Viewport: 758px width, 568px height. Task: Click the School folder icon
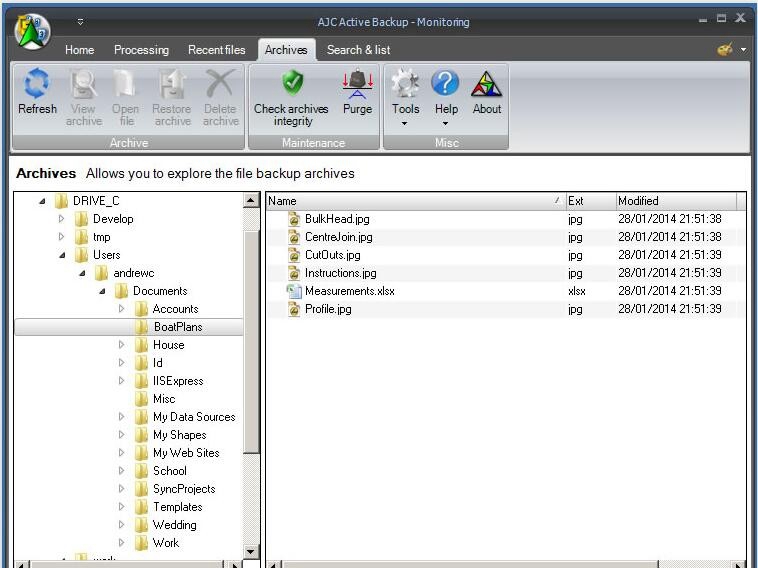142,471
